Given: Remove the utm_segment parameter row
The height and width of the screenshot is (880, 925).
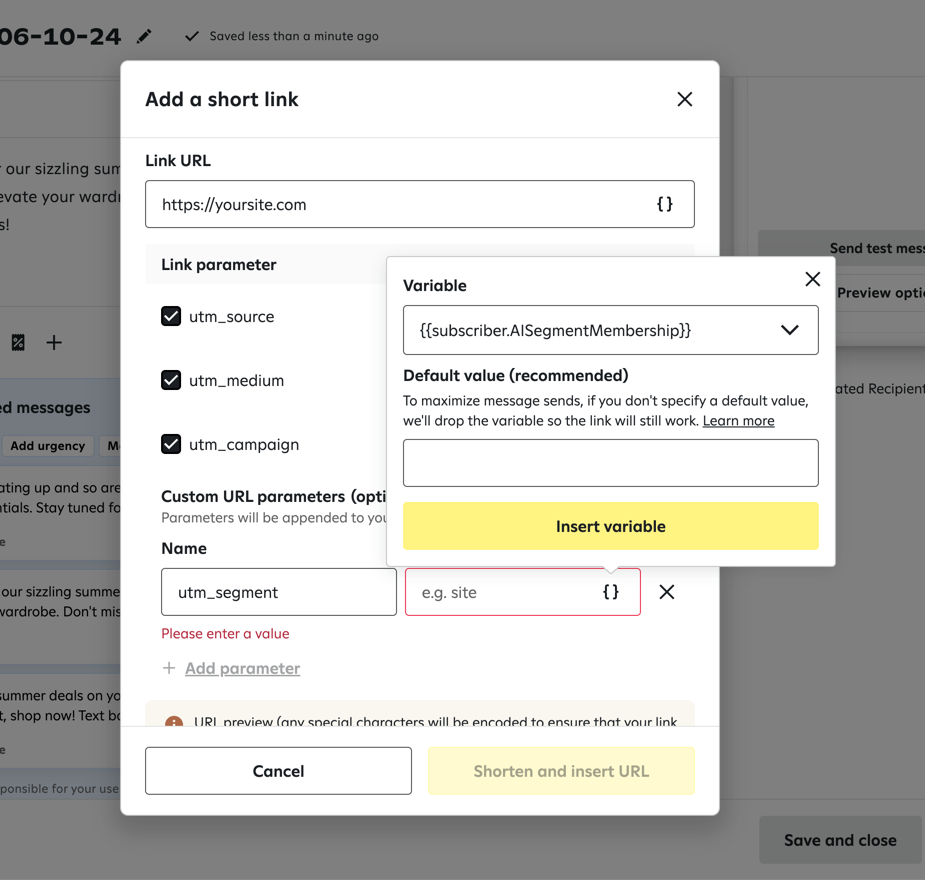Looking at the screenshot, I should pos(666,592).
